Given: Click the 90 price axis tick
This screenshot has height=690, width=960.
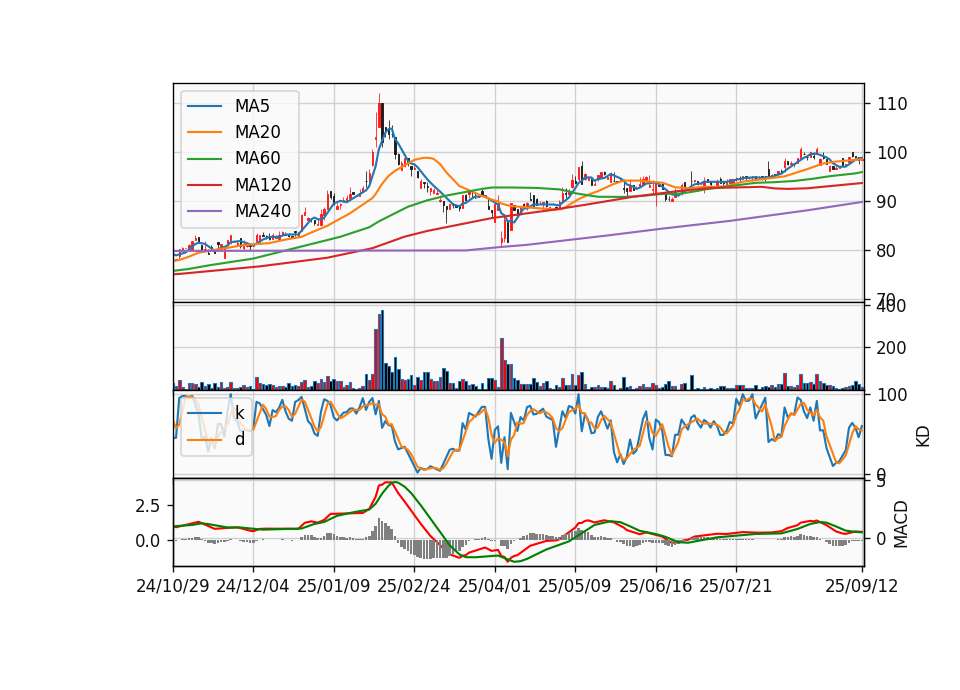Looking at the screenshot, I should coord(887,202).
